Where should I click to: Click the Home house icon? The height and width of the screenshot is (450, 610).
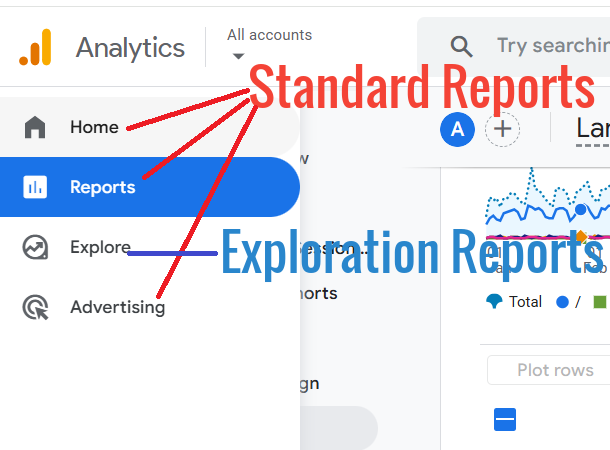[x=35, y=127]
